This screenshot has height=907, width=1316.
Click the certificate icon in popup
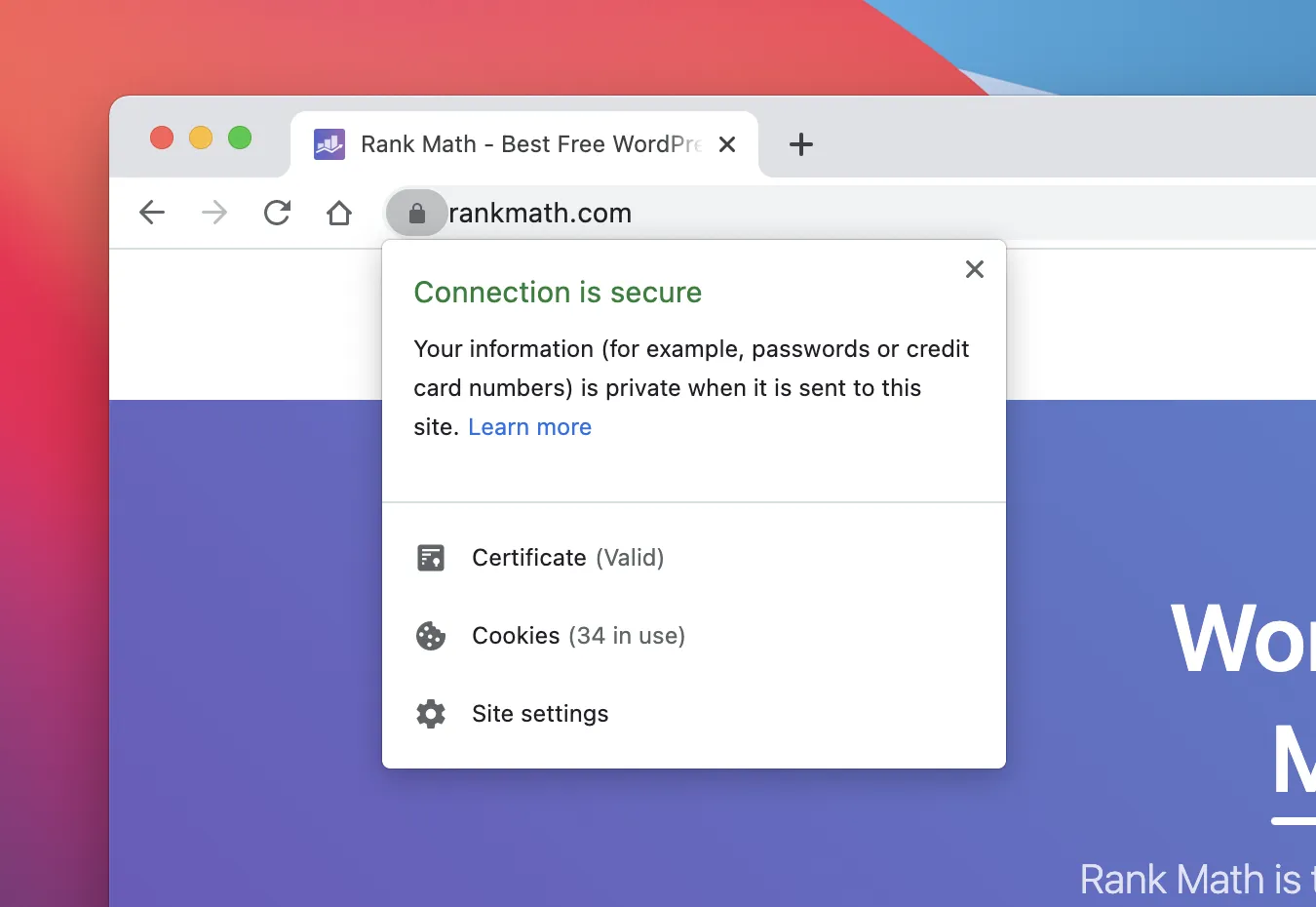pos(431,558)
